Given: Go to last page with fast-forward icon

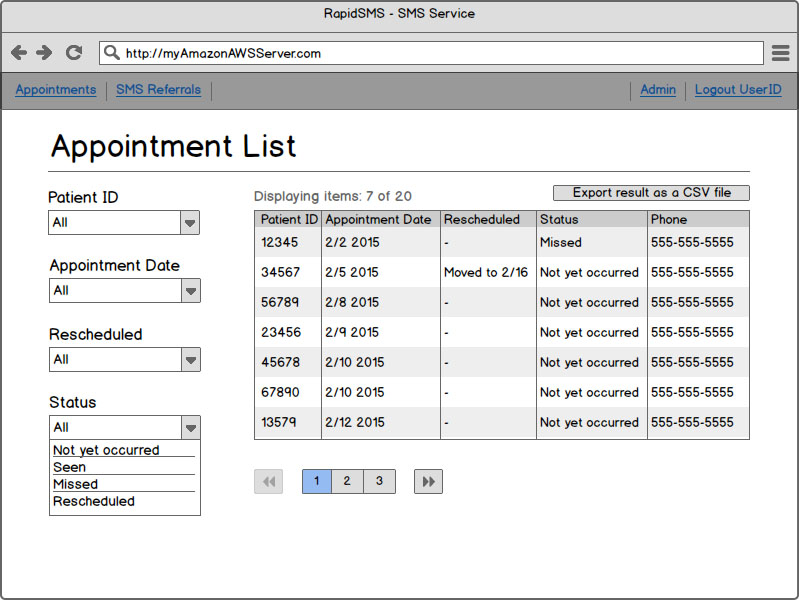Looking at the screenshot, I should pos(428,481).
